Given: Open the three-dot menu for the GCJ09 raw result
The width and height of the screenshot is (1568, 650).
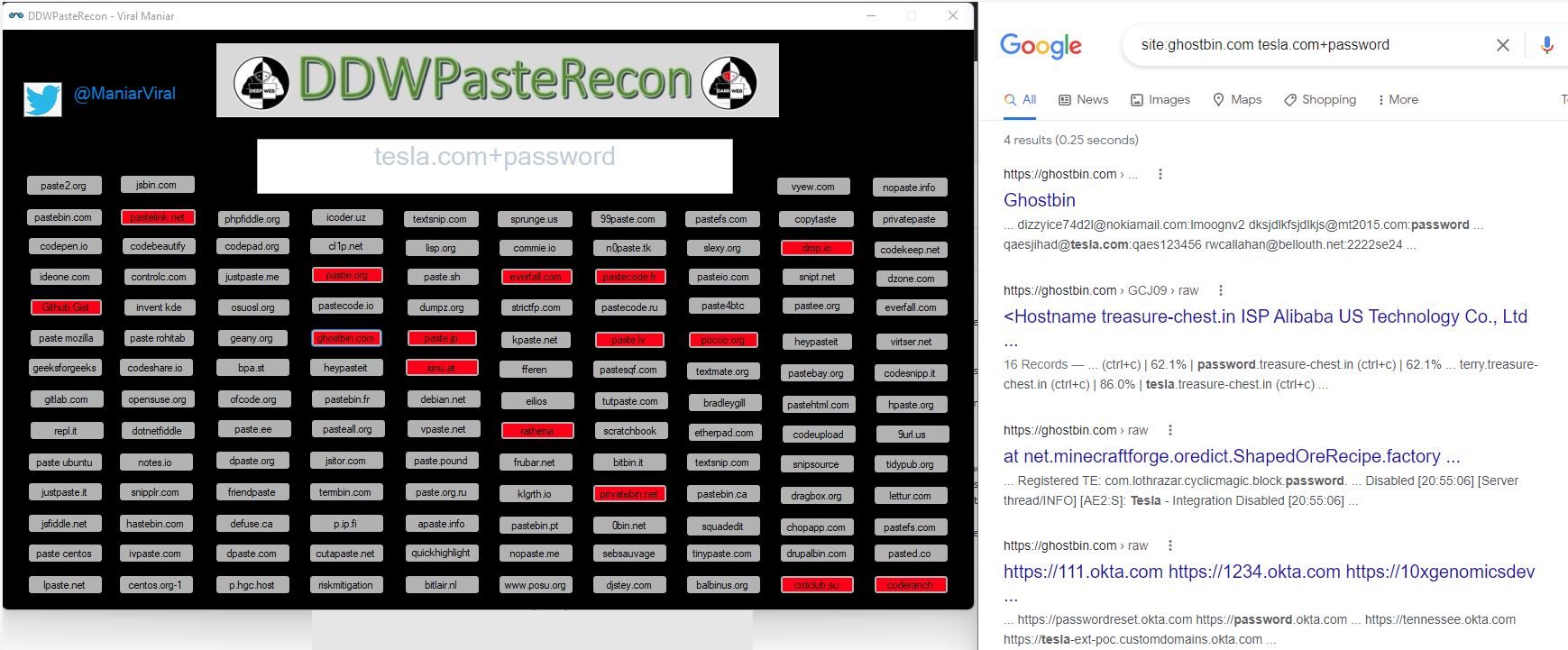Looking at the screenshot, I should pos(1221,290).
